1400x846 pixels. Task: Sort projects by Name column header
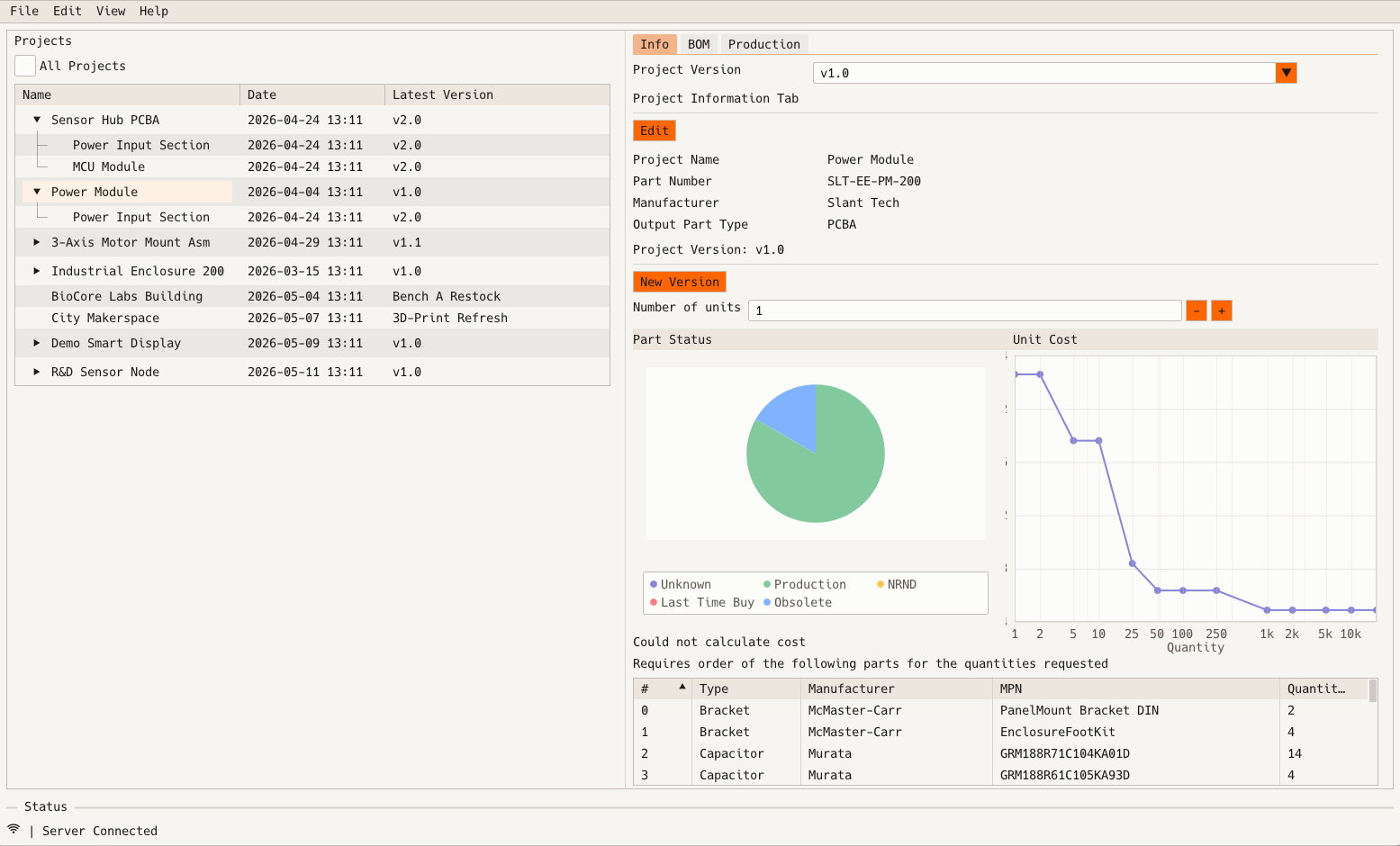(x=127, y=94)
